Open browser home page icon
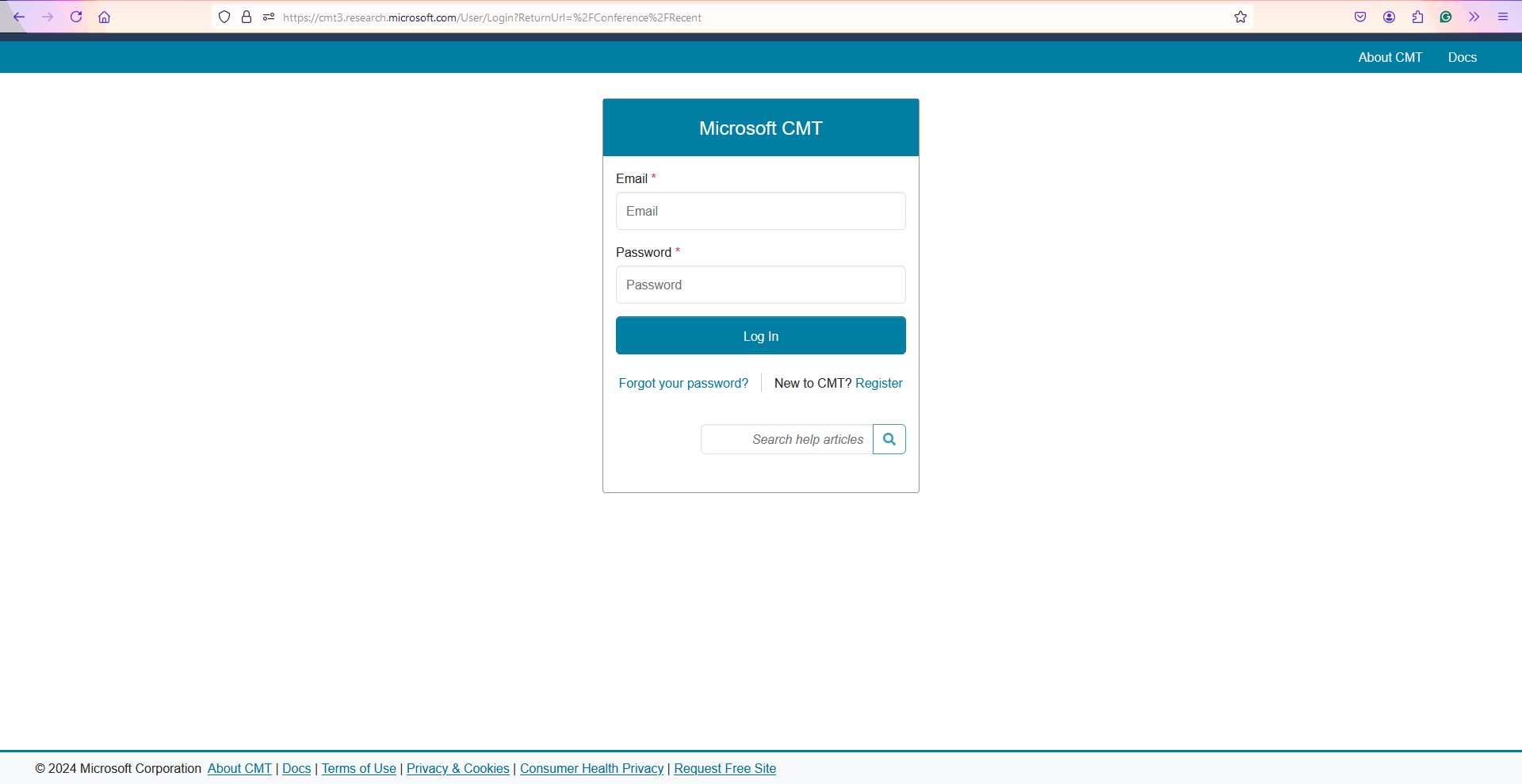This screenshot has width=1522, height=784. (104, 17)
